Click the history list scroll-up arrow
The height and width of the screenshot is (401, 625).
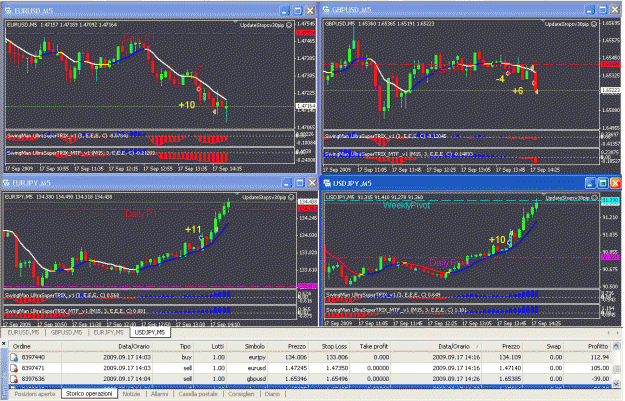point(616,346)
